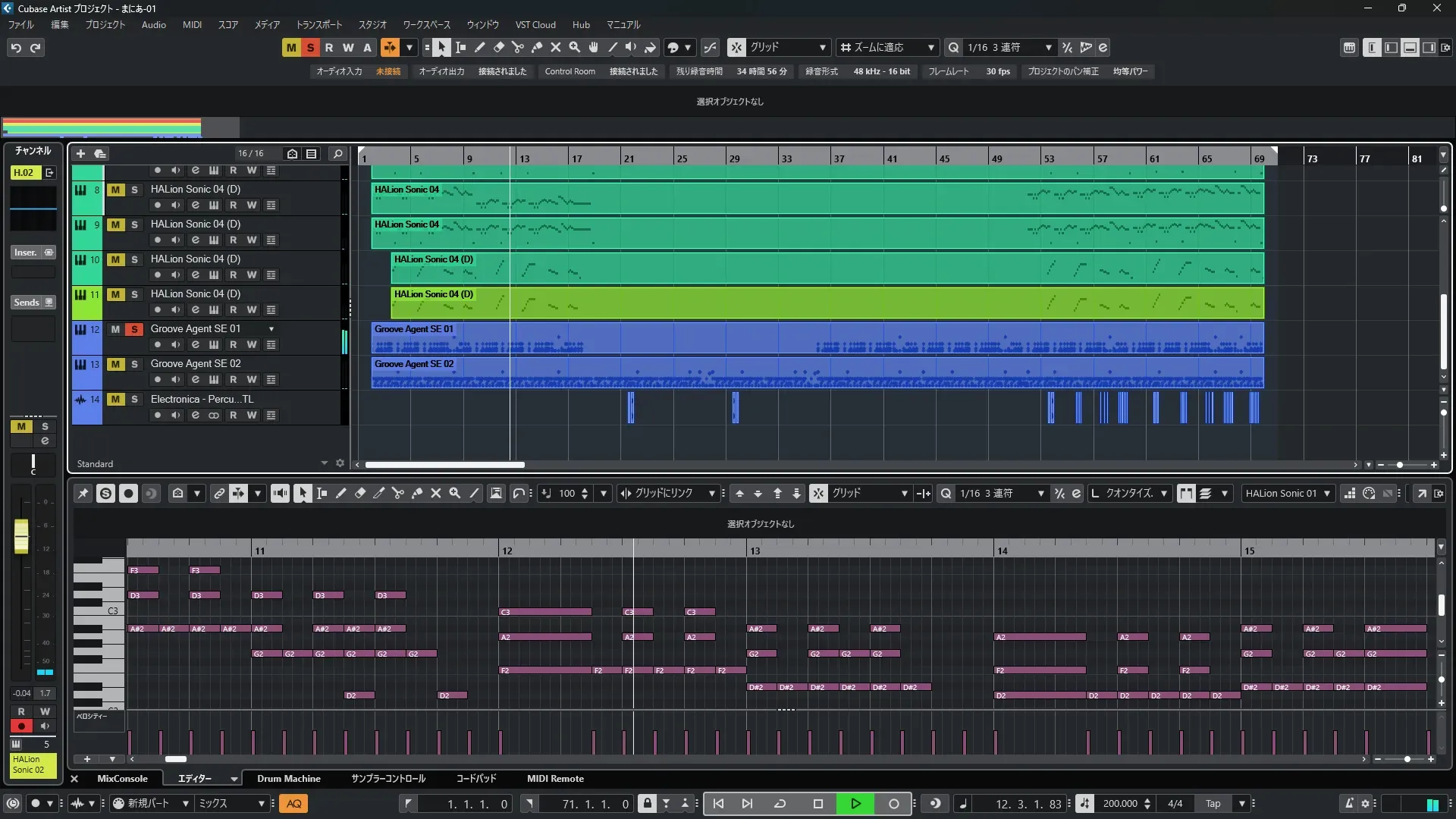Adjust the channel volume fader handle
This screenshot has width=1456, height=819.
tap(21, 535)
